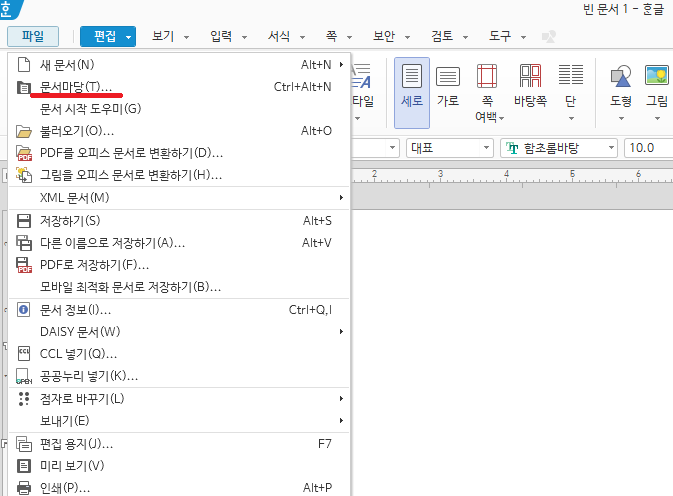Expand the 입력 dropdown arrow
673x496 pixels.
point(244,38)
